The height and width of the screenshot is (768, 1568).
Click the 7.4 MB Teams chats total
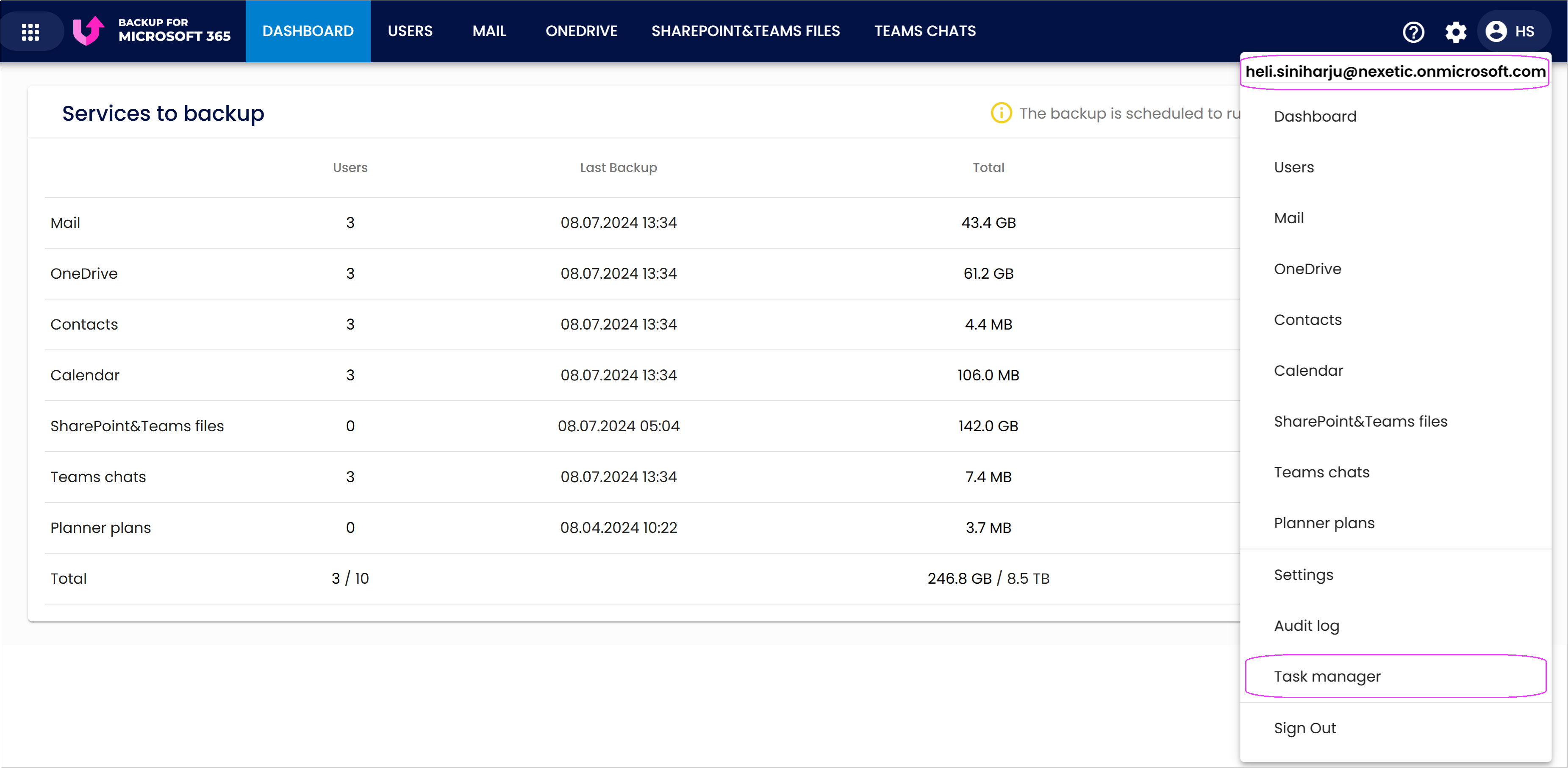[x=988, y=477]
